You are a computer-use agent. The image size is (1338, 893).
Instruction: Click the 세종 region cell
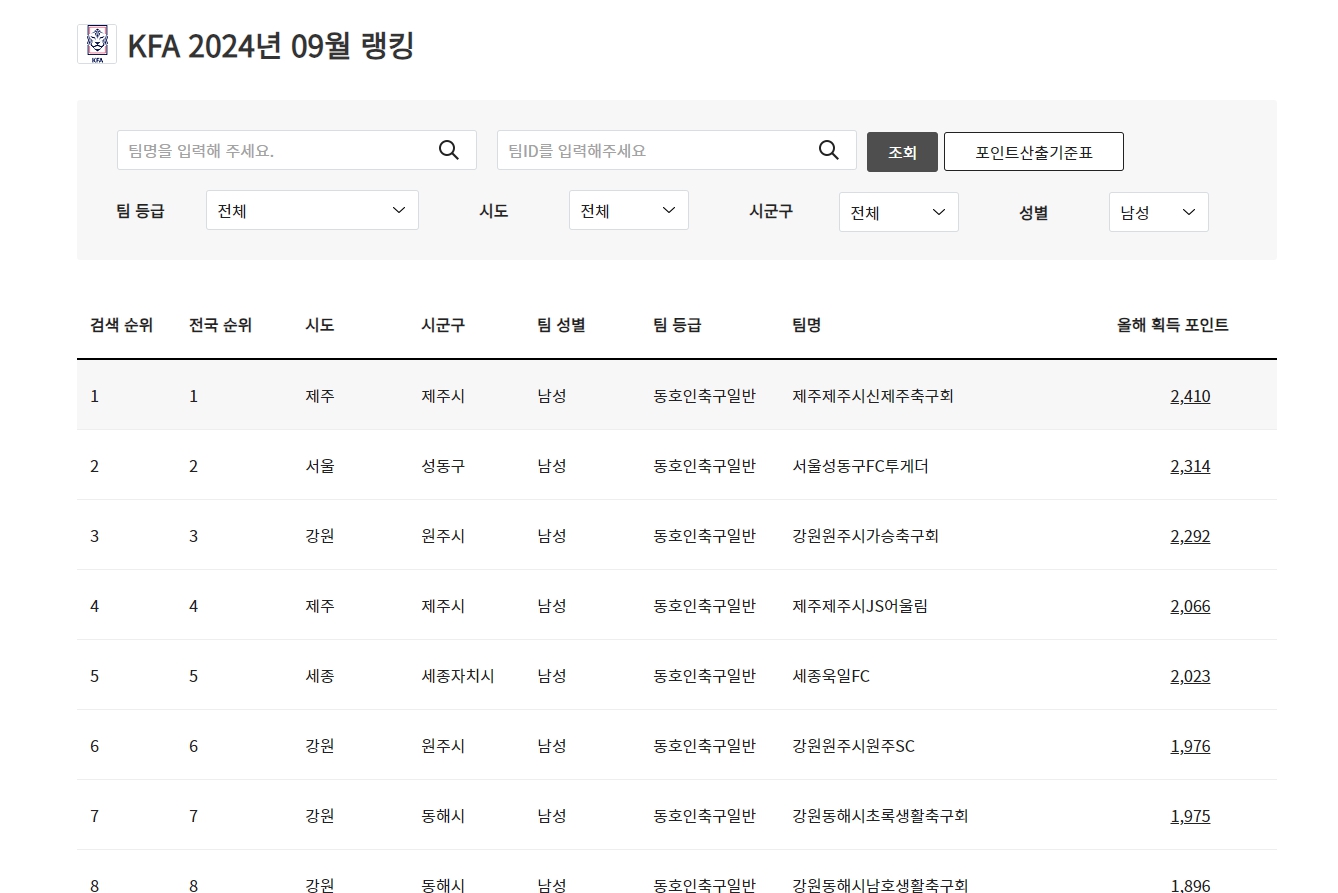[x=320, y=676]
